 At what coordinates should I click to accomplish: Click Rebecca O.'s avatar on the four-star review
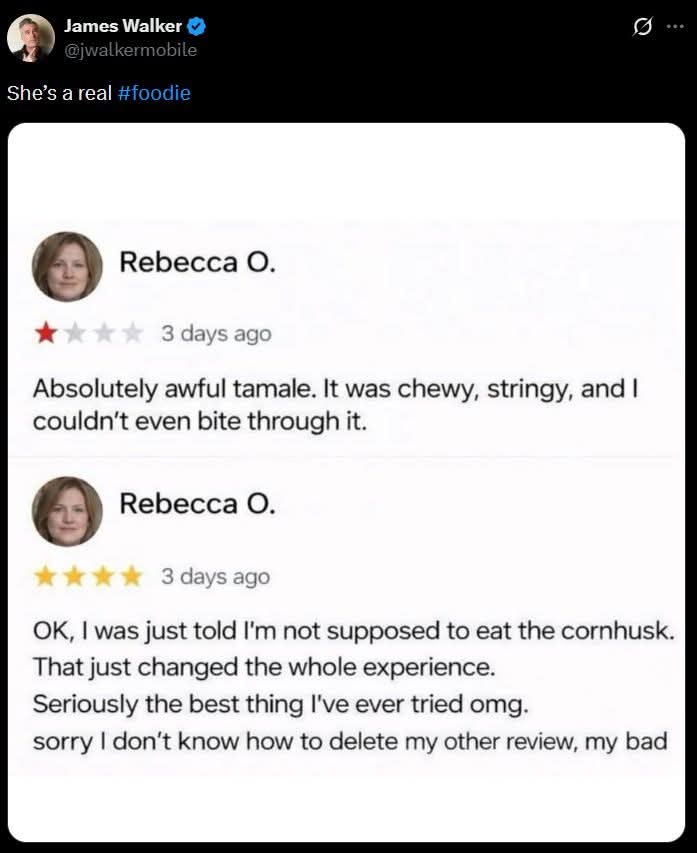pos(67,510)
